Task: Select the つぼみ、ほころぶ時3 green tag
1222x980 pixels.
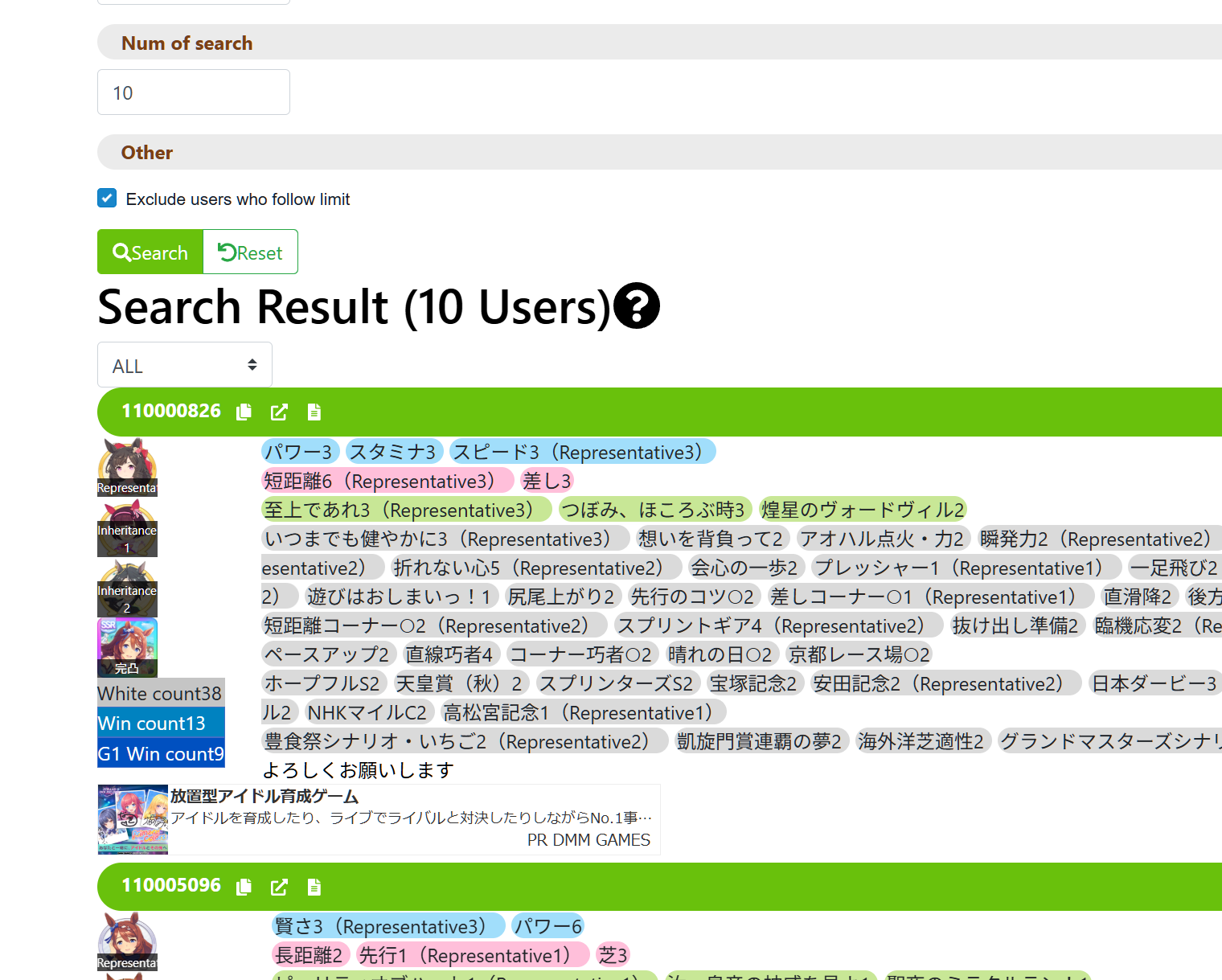Action: (654, 510)
